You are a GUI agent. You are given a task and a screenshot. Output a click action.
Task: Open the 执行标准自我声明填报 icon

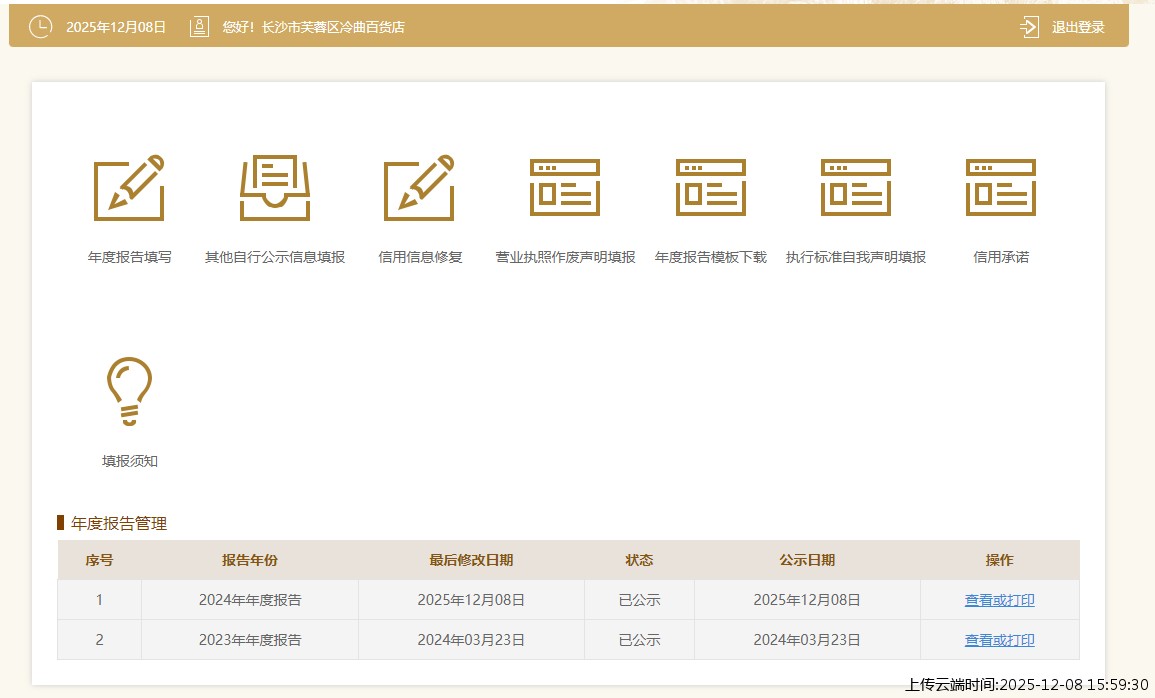[x=856, y=188]
